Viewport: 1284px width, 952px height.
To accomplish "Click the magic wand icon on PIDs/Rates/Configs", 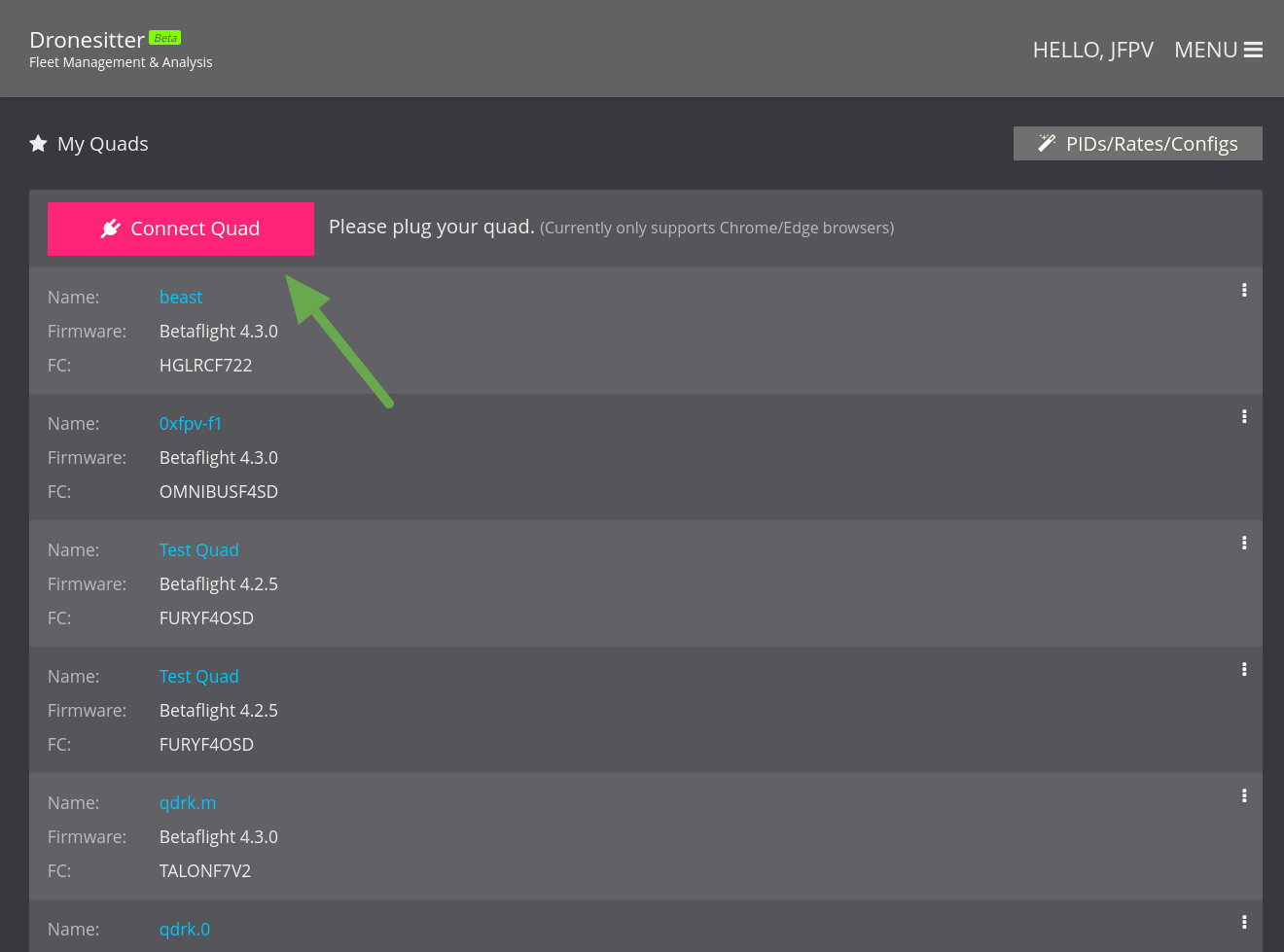I will [1046, 142].
